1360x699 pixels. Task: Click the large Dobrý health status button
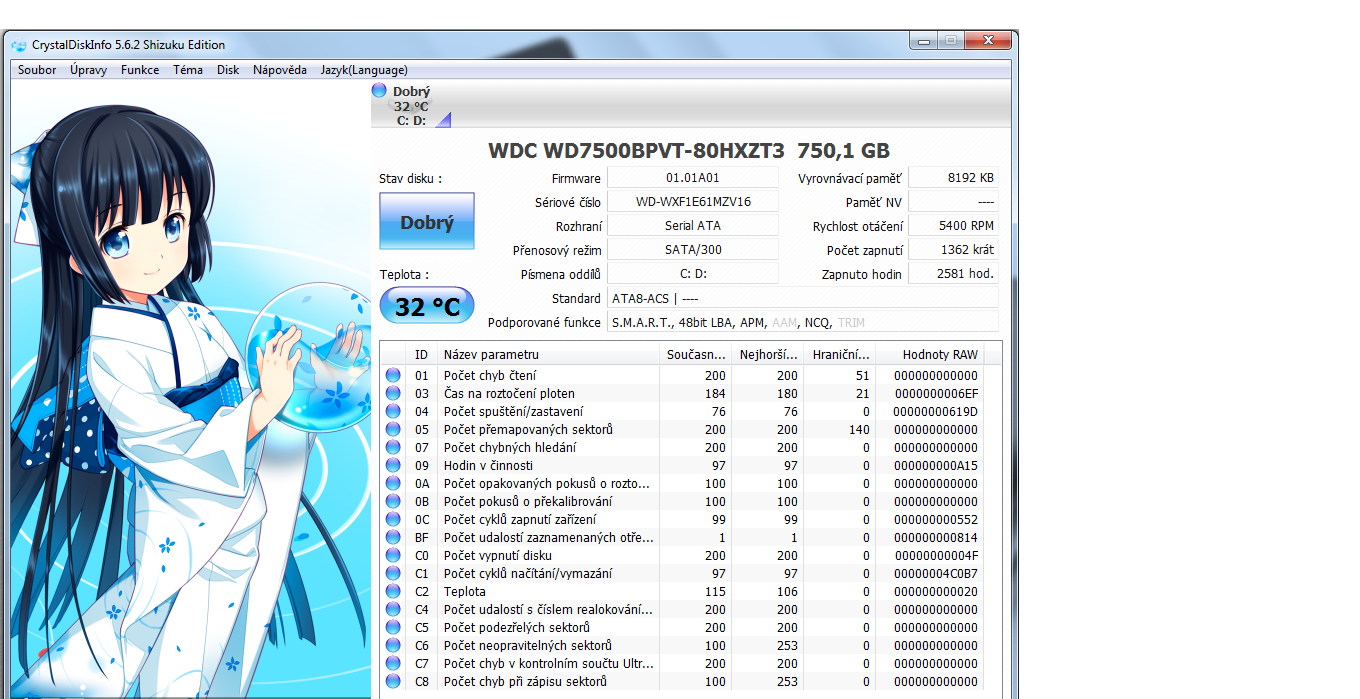click(427, 222)
